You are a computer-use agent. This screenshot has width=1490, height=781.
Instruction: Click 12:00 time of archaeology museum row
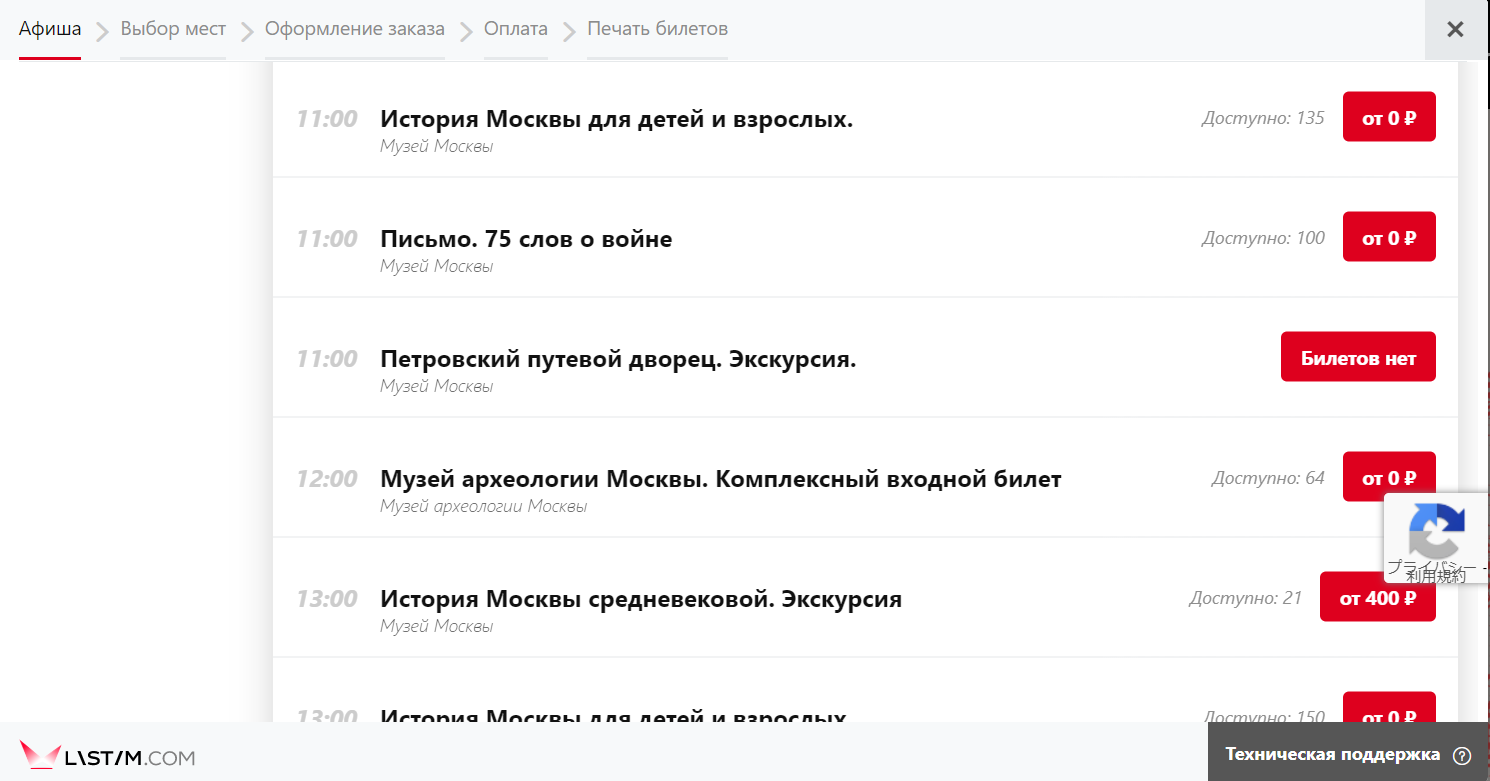tap(327, 479)
